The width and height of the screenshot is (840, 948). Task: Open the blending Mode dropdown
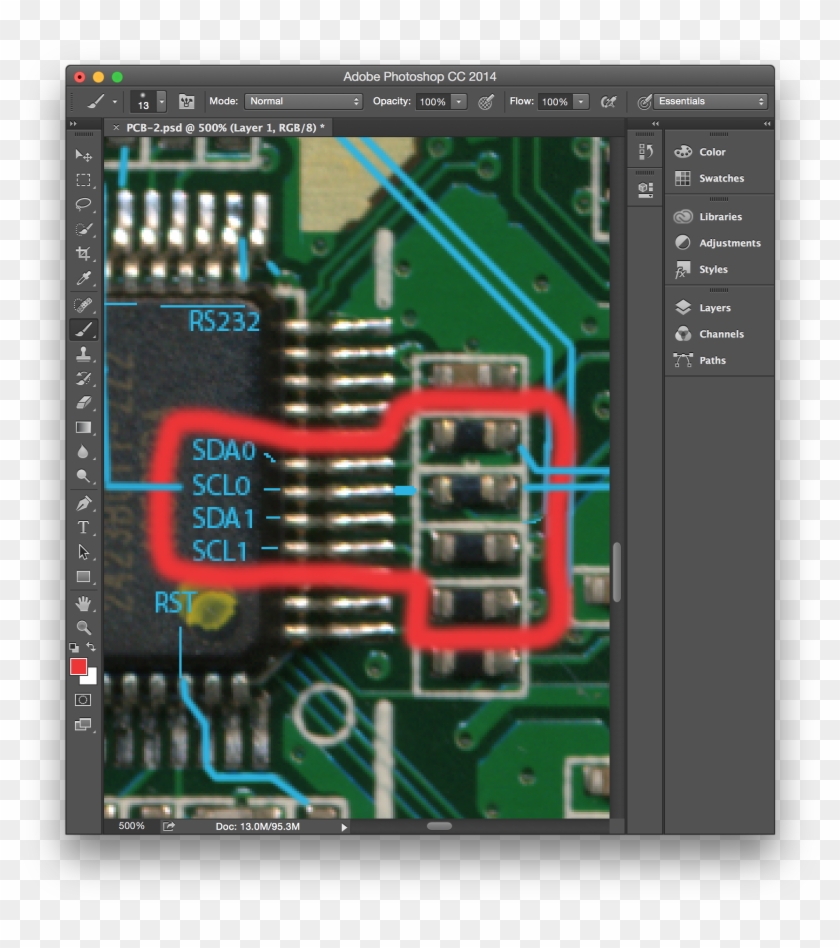click(303, 101)
